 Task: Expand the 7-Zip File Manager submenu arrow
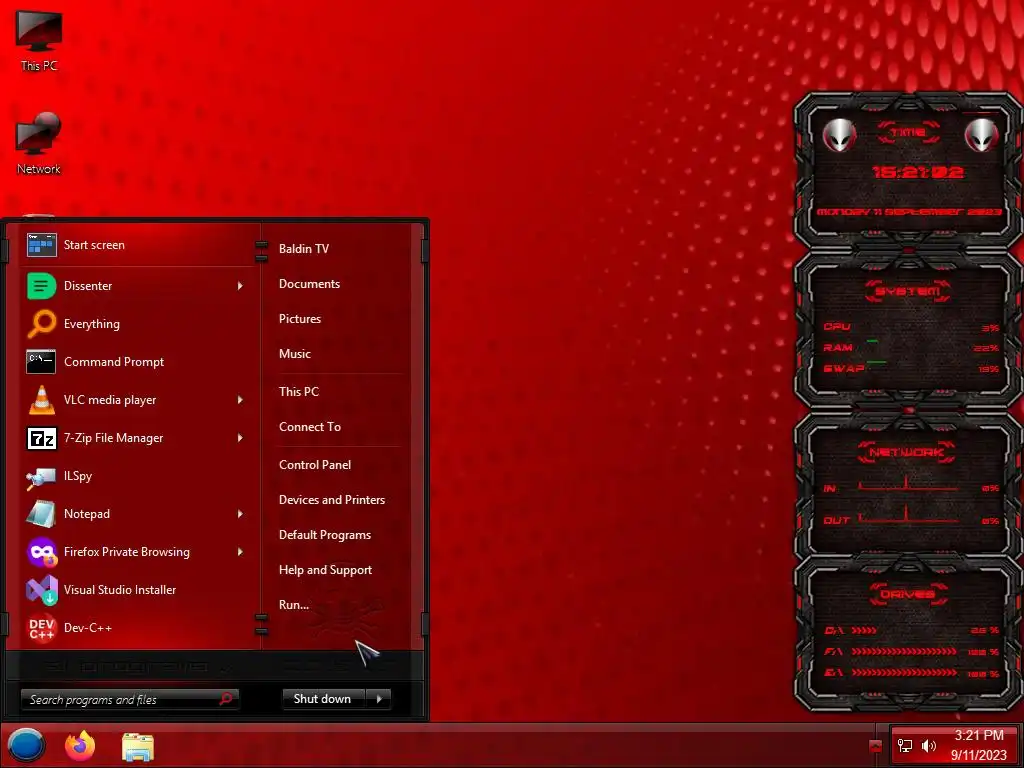(x=240, y=438)
